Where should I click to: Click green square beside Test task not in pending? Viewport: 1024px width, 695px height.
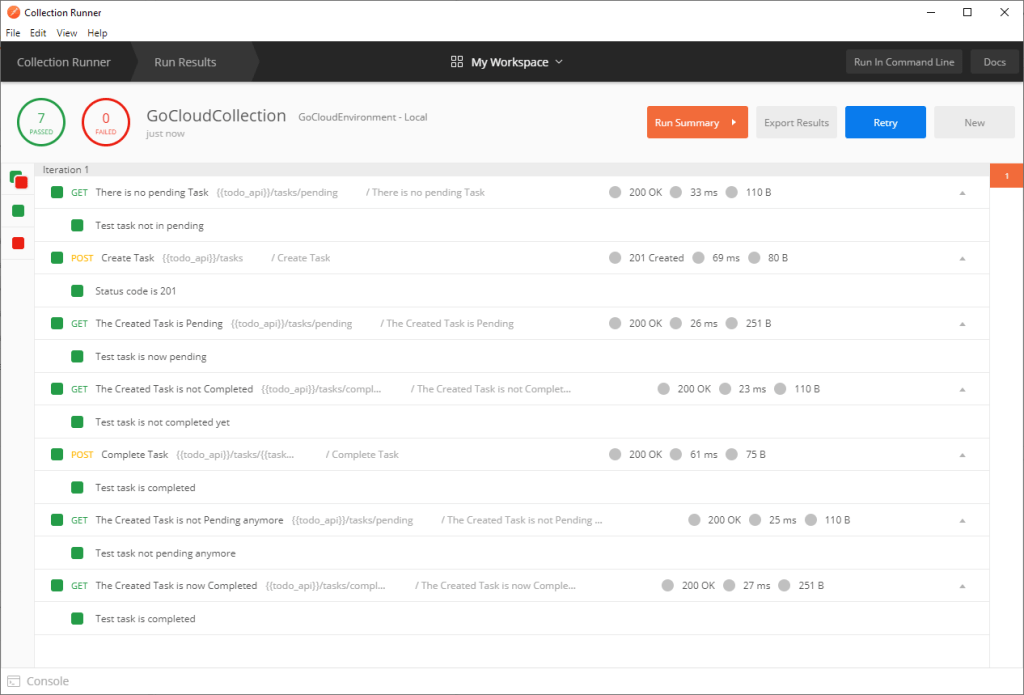(x=77, y=225)
